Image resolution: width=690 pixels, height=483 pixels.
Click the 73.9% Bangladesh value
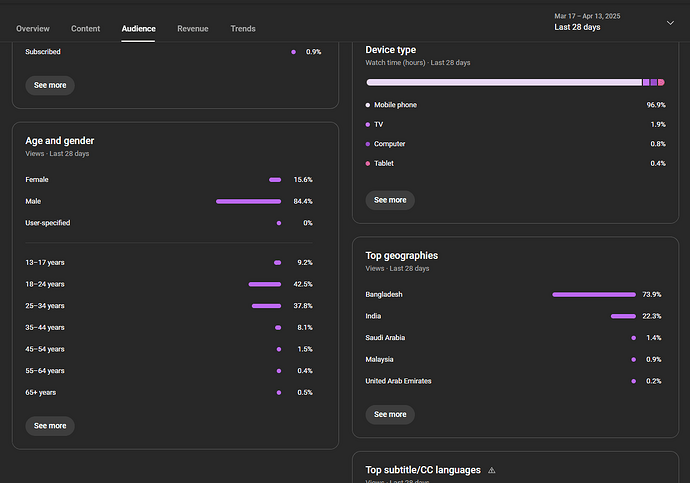[652, 294]
